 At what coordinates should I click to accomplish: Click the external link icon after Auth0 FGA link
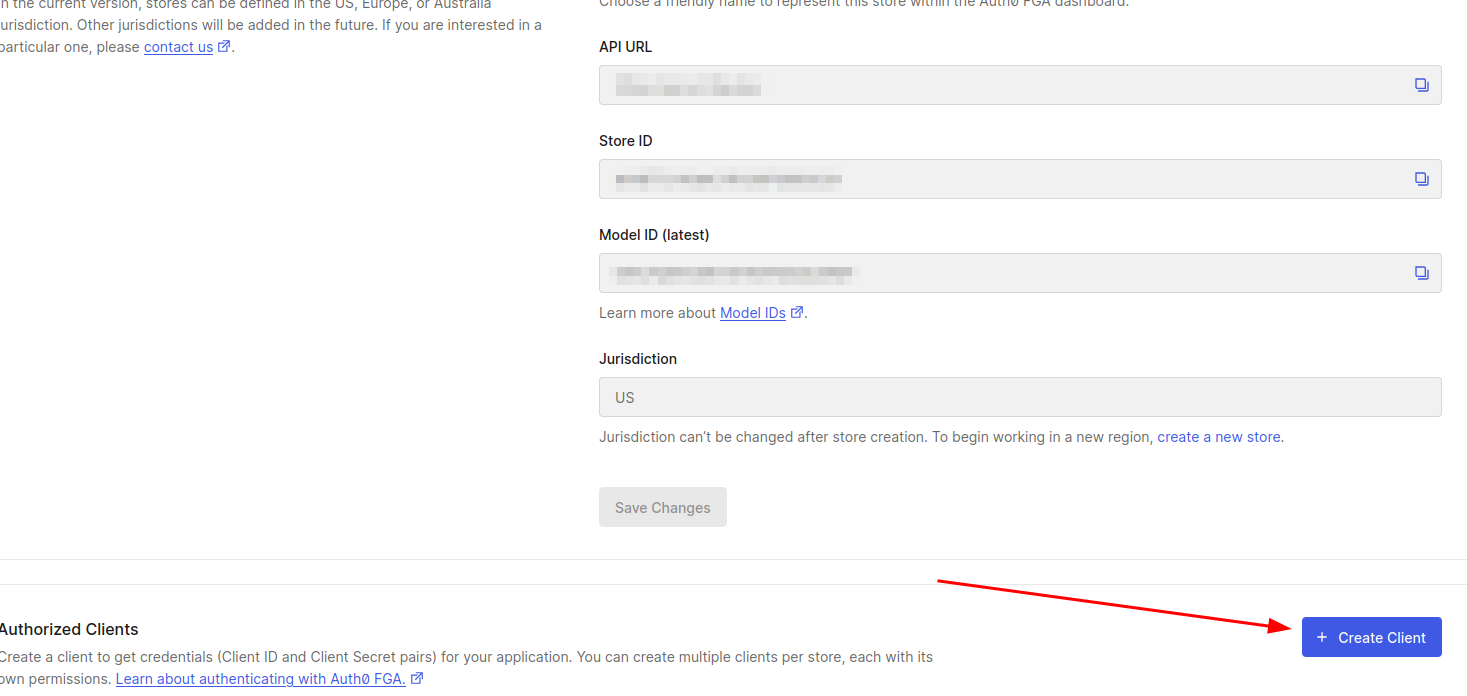[416, 678]
